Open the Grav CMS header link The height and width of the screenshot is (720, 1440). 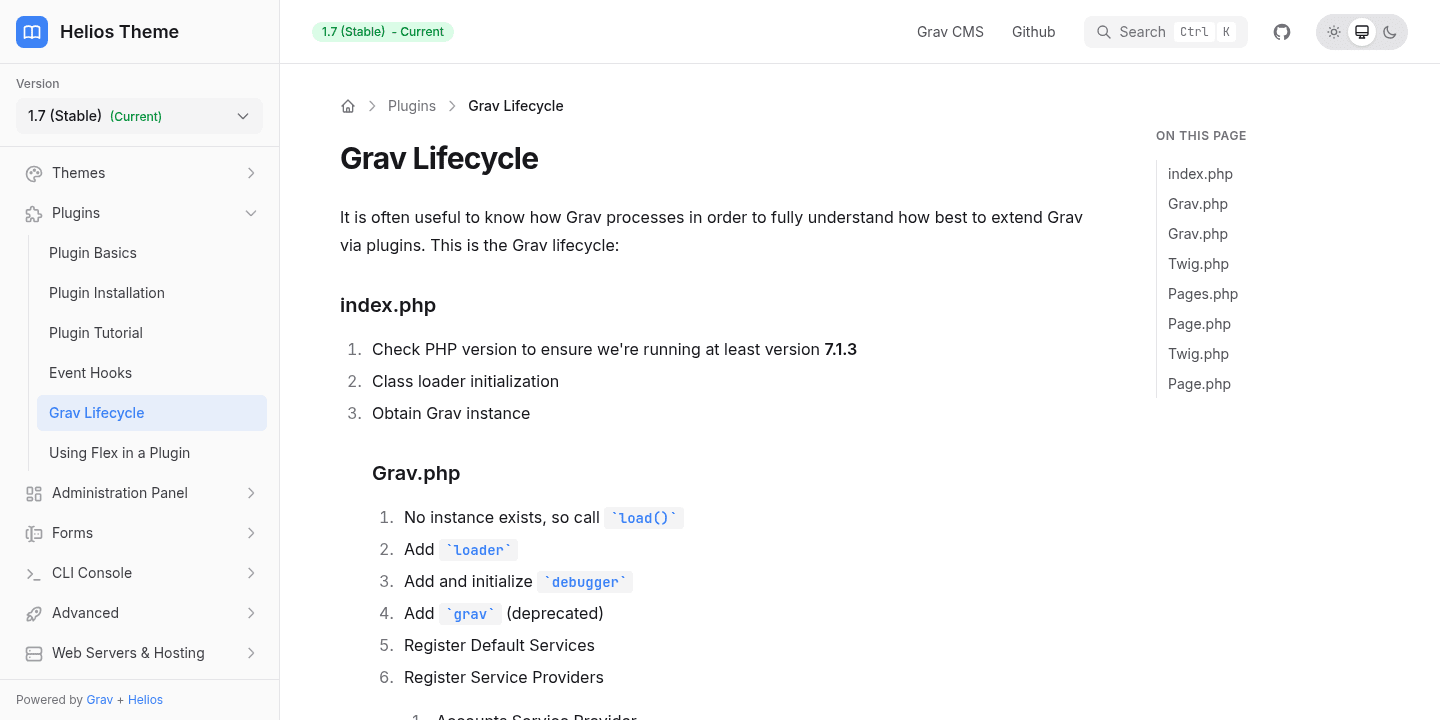[950, 32]
